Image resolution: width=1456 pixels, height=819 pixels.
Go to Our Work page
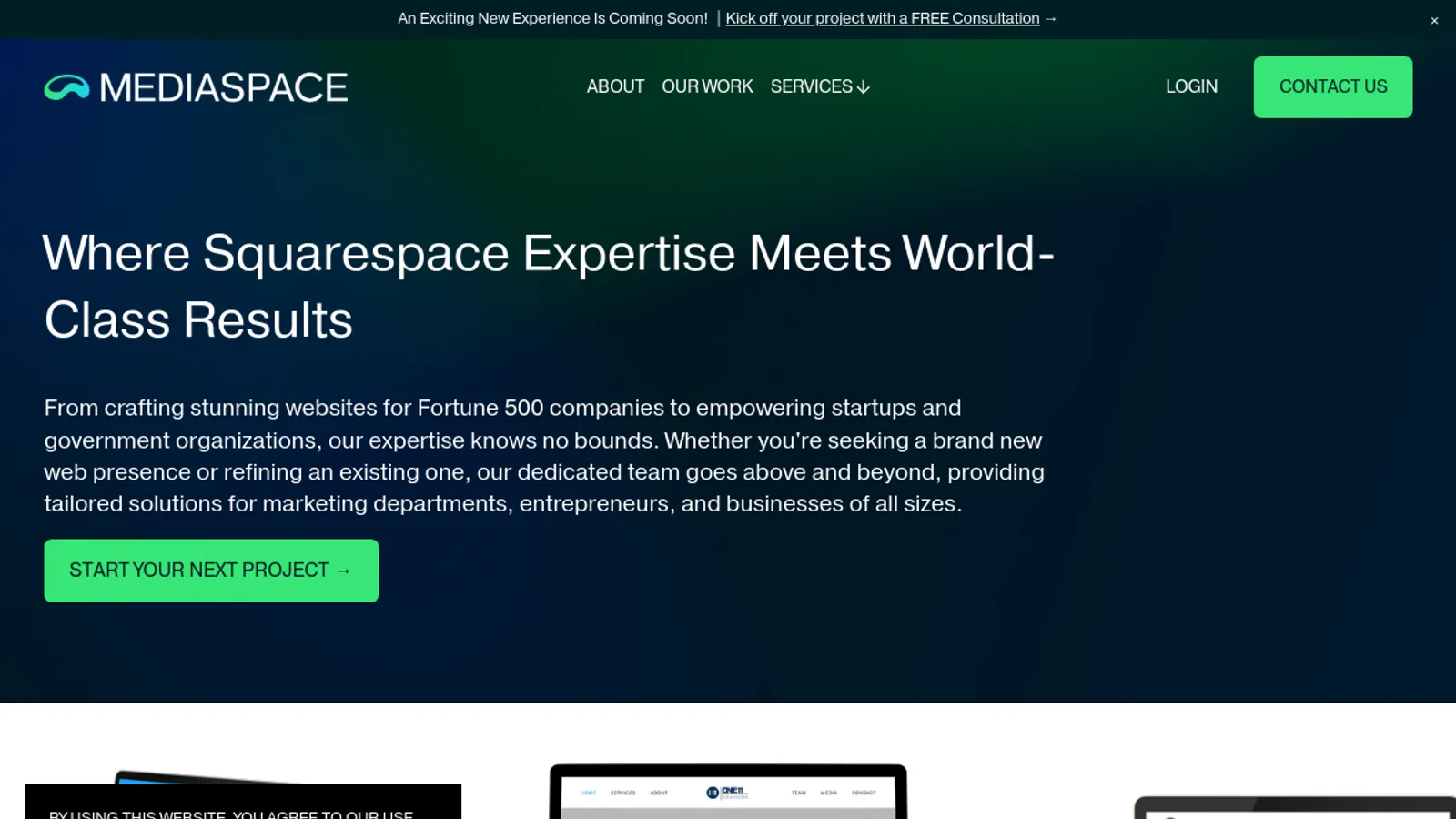707,86
